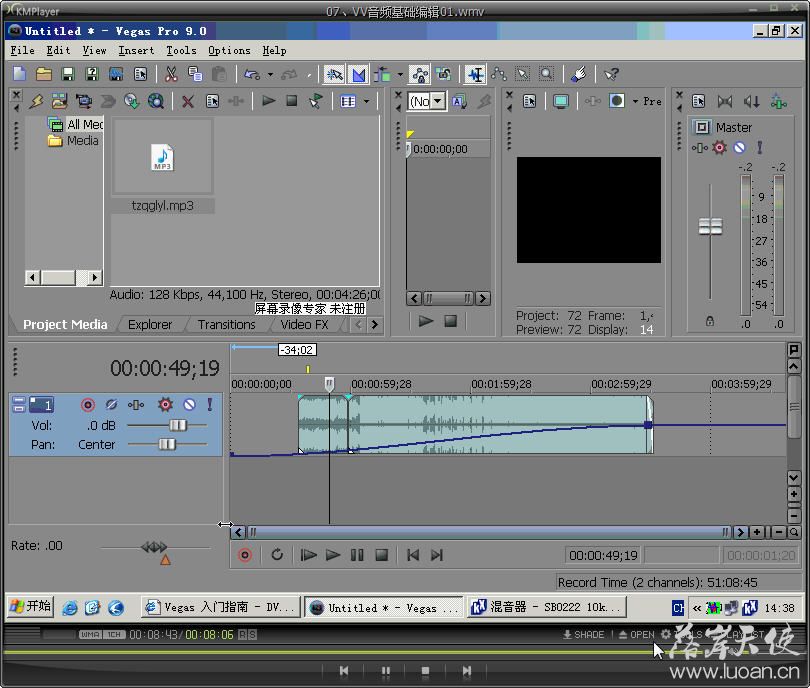Switch to the Video FX tab
The width and height of the screenshot is (810, 688).
(304, 324)
